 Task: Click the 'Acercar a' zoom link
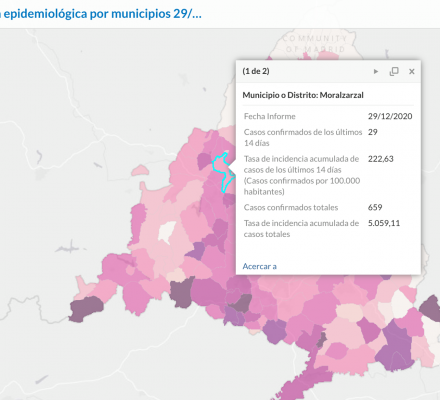tap(259, 266)
